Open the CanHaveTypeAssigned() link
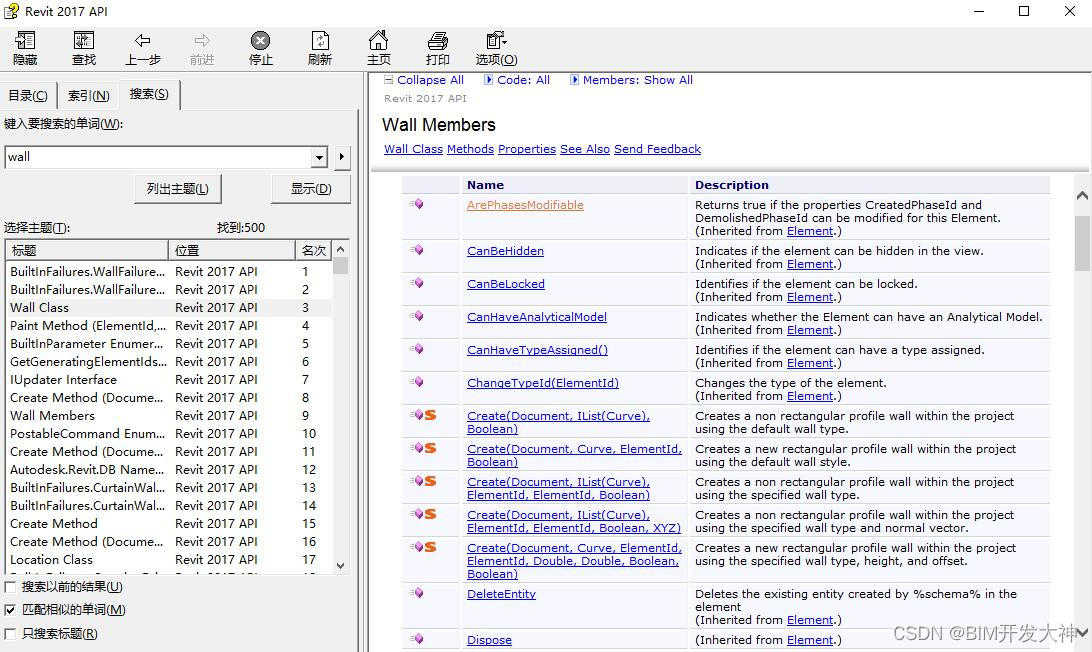 [x=537, y=350]
